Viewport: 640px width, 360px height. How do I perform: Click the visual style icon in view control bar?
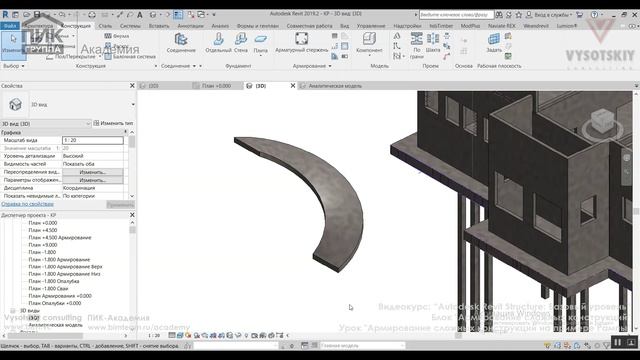pyautogui.click(x=180, y=335)
